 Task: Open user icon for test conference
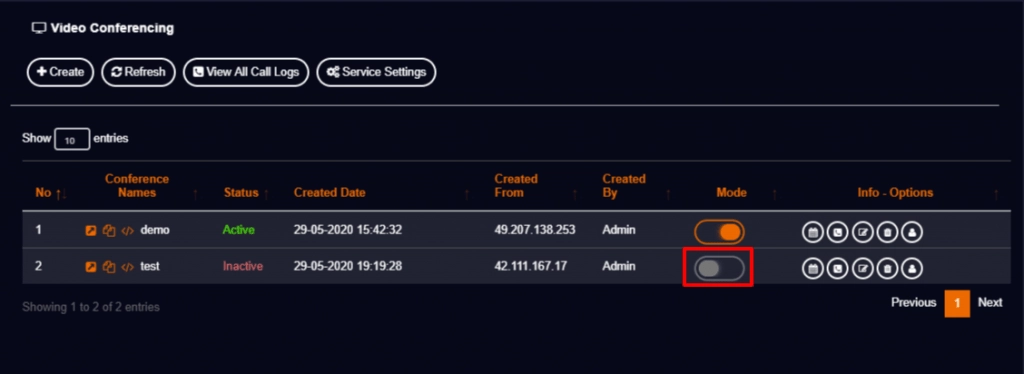(x=912, y=268)
